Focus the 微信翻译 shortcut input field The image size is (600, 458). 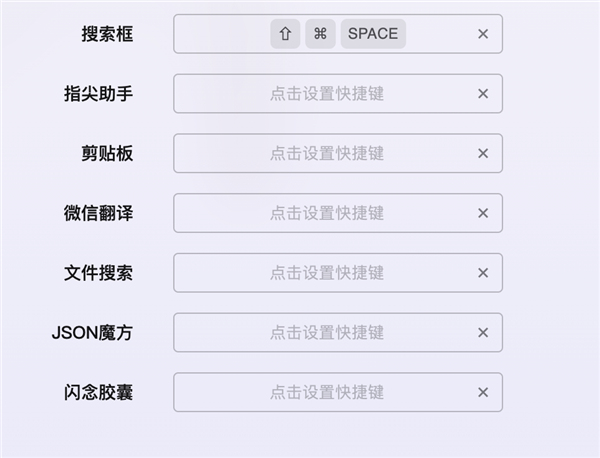pos(327,213)
